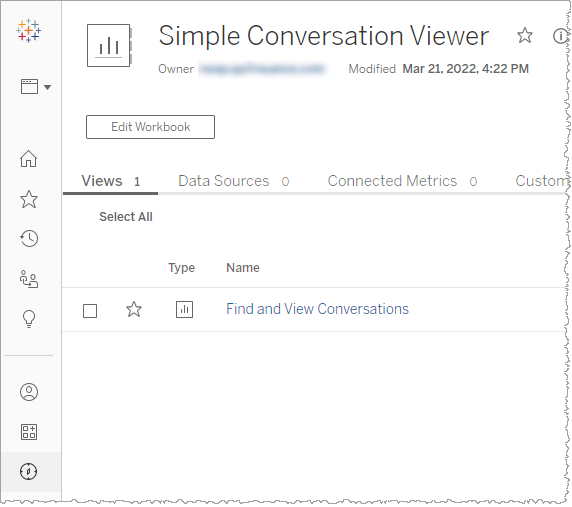Open Recents clock icon in sidebar
The height and width of the screenshot is (507, 572).
coord(29,239)
